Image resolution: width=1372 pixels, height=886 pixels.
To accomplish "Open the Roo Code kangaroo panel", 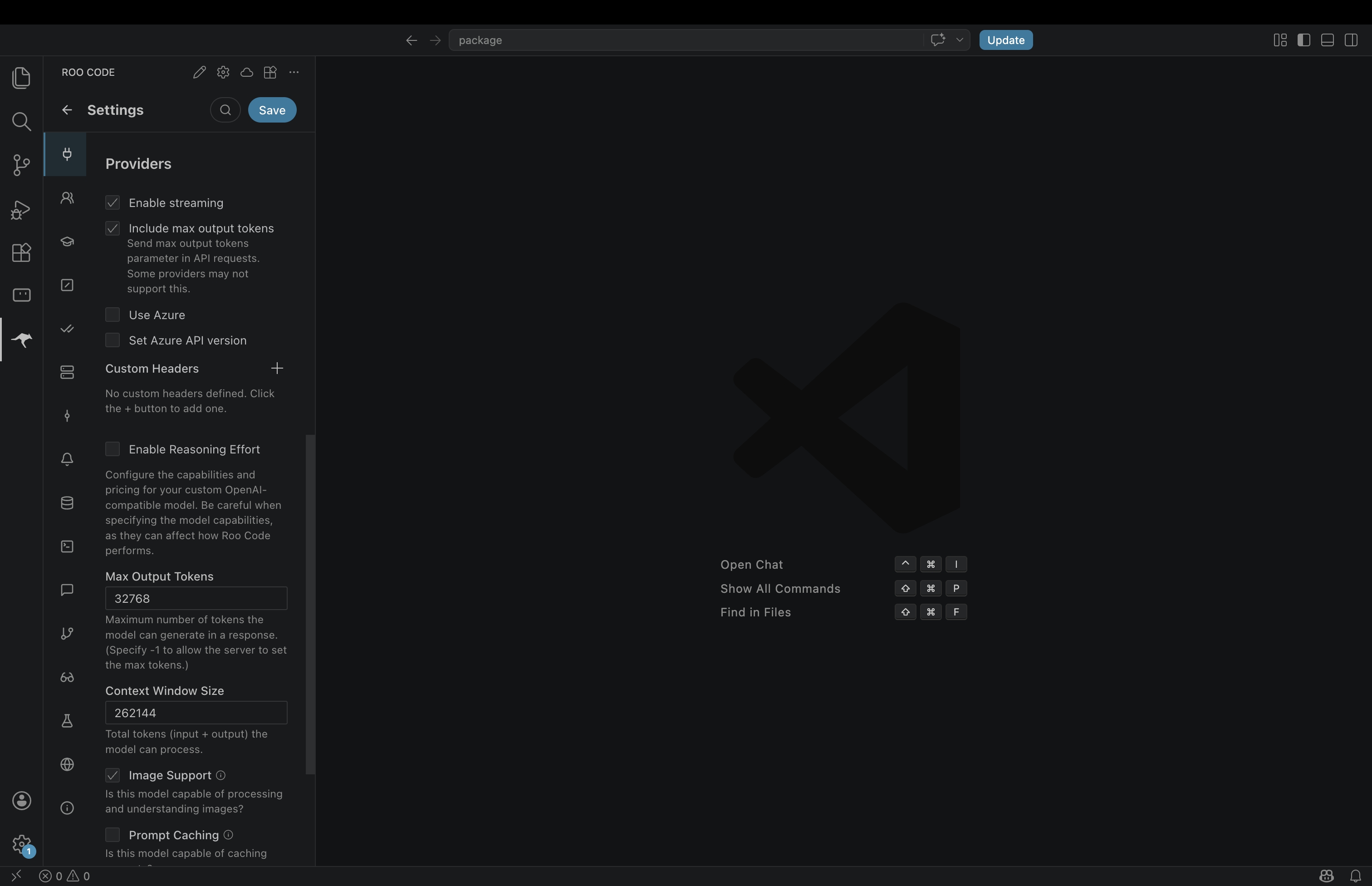I will pyautogui.click(x=21, y=340).
